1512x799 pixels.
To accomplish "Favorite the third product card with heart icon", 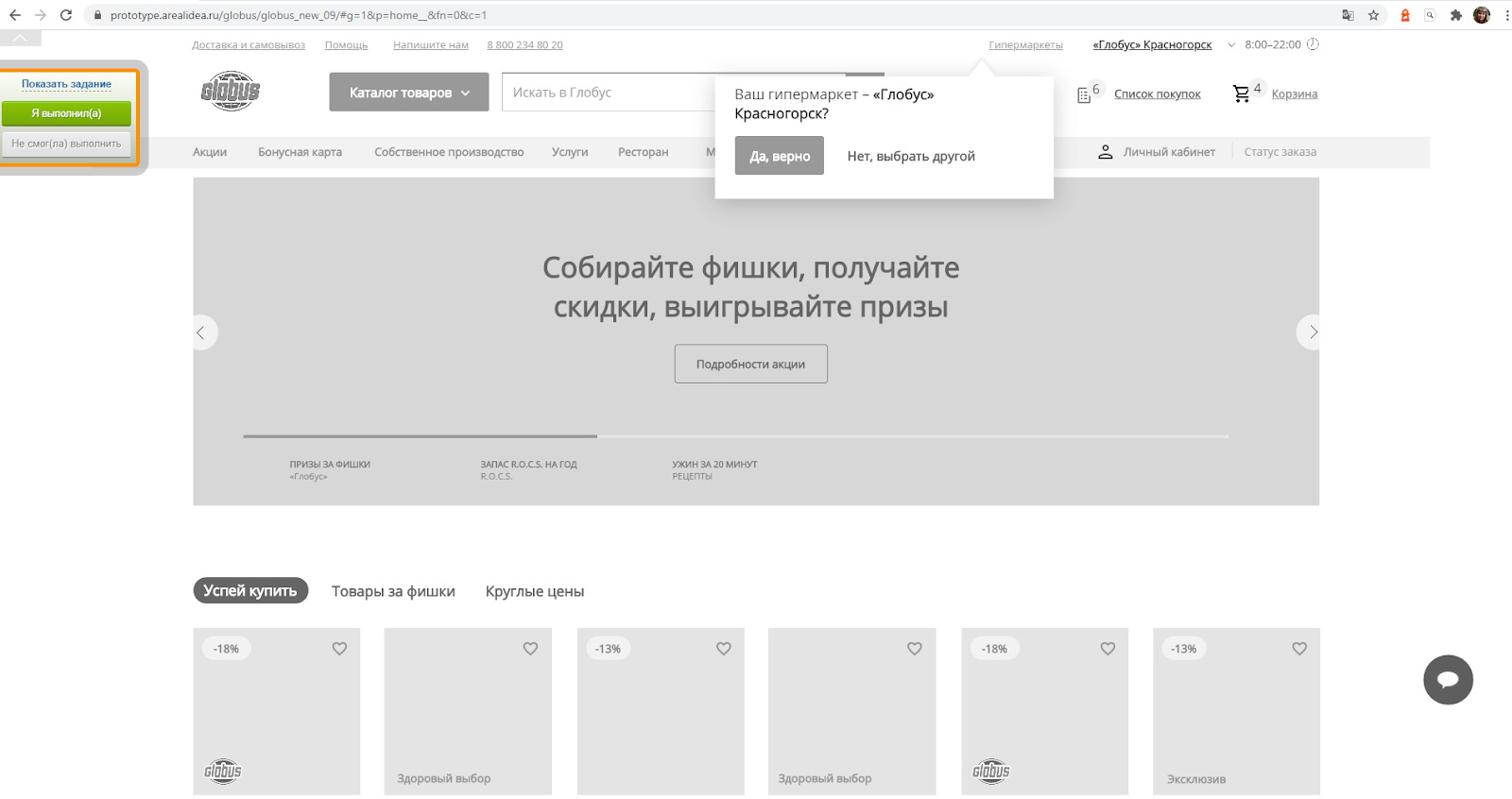I will (724, 649).
